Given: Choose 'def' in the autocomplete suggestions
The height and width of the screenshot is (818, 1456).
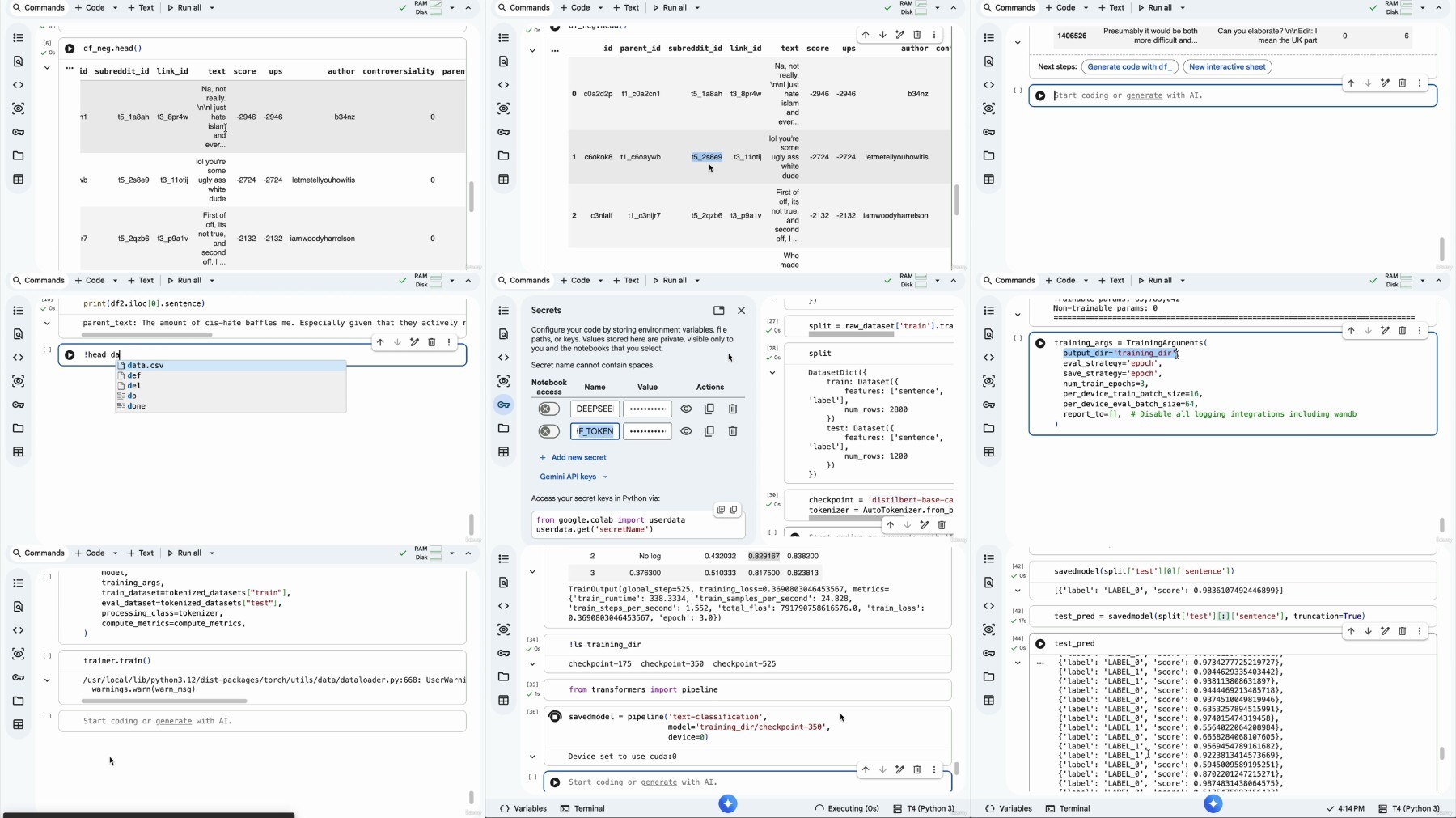Looking at the screenshot, I should (231, 375).
